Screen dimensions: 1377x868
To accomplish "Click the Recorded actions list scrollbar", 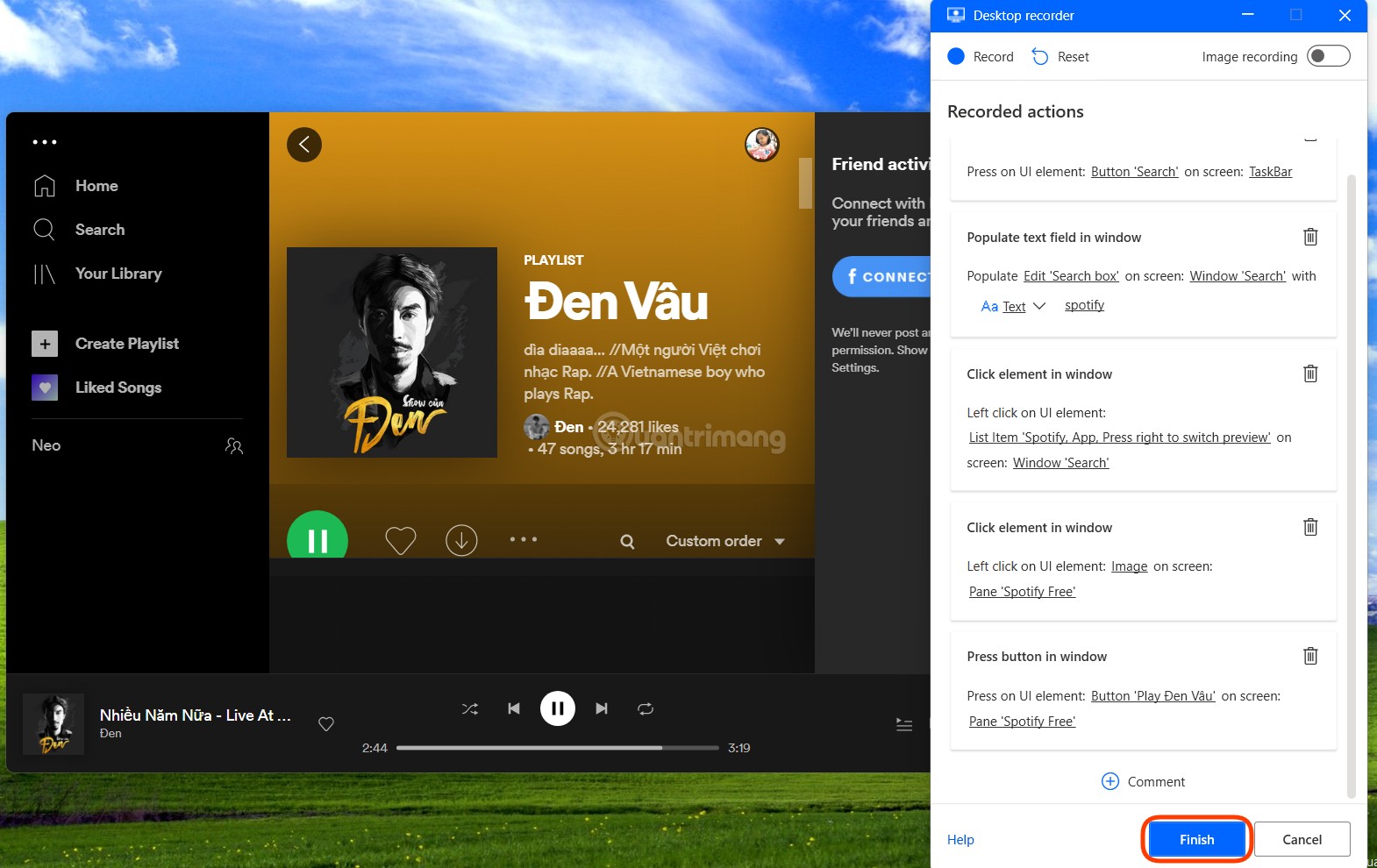I will tap(1351, 487).
